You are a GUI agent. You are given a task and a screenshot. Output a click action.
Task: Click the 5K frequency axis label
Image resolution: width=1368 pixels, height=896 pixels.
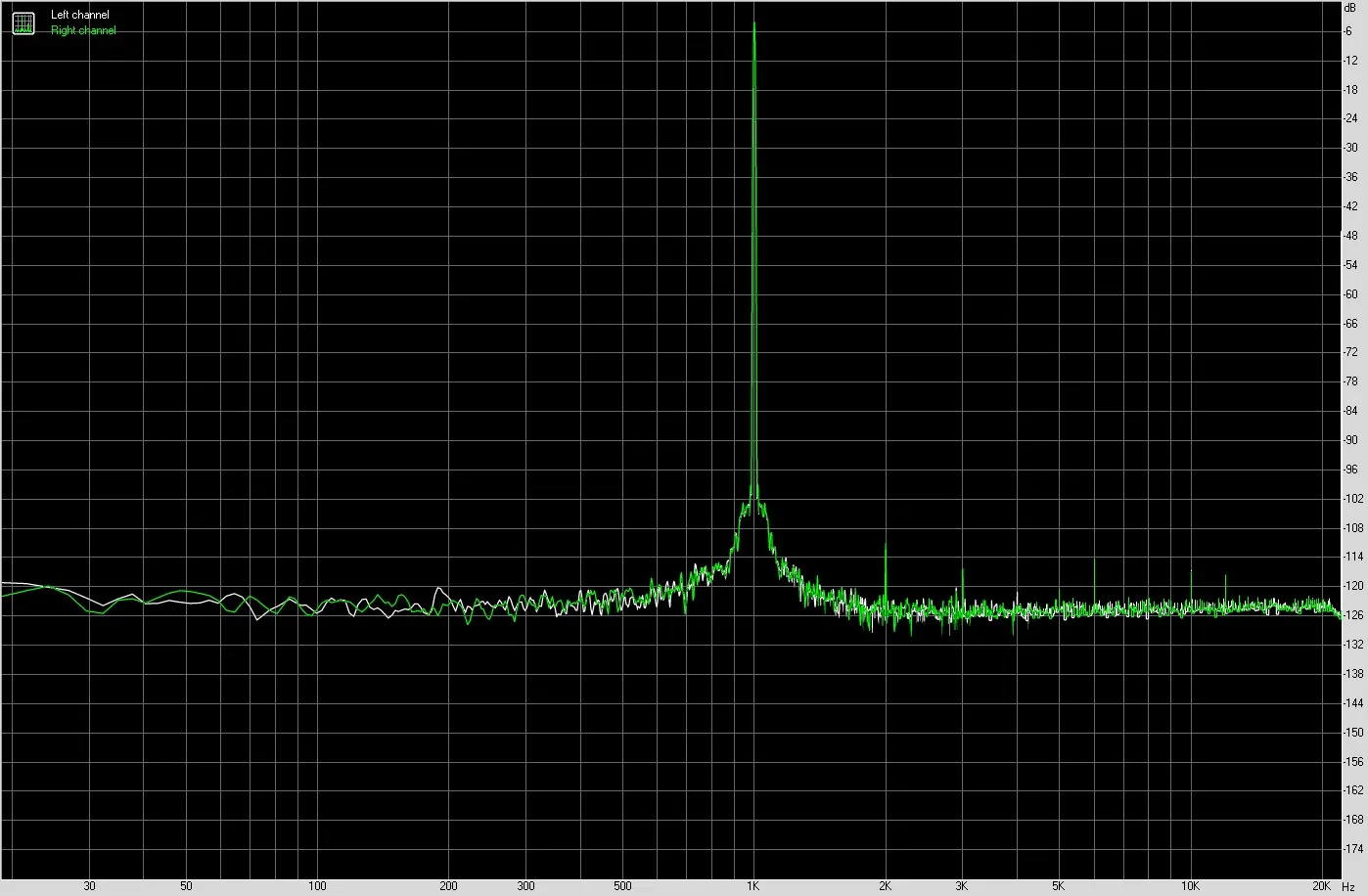1059,886
